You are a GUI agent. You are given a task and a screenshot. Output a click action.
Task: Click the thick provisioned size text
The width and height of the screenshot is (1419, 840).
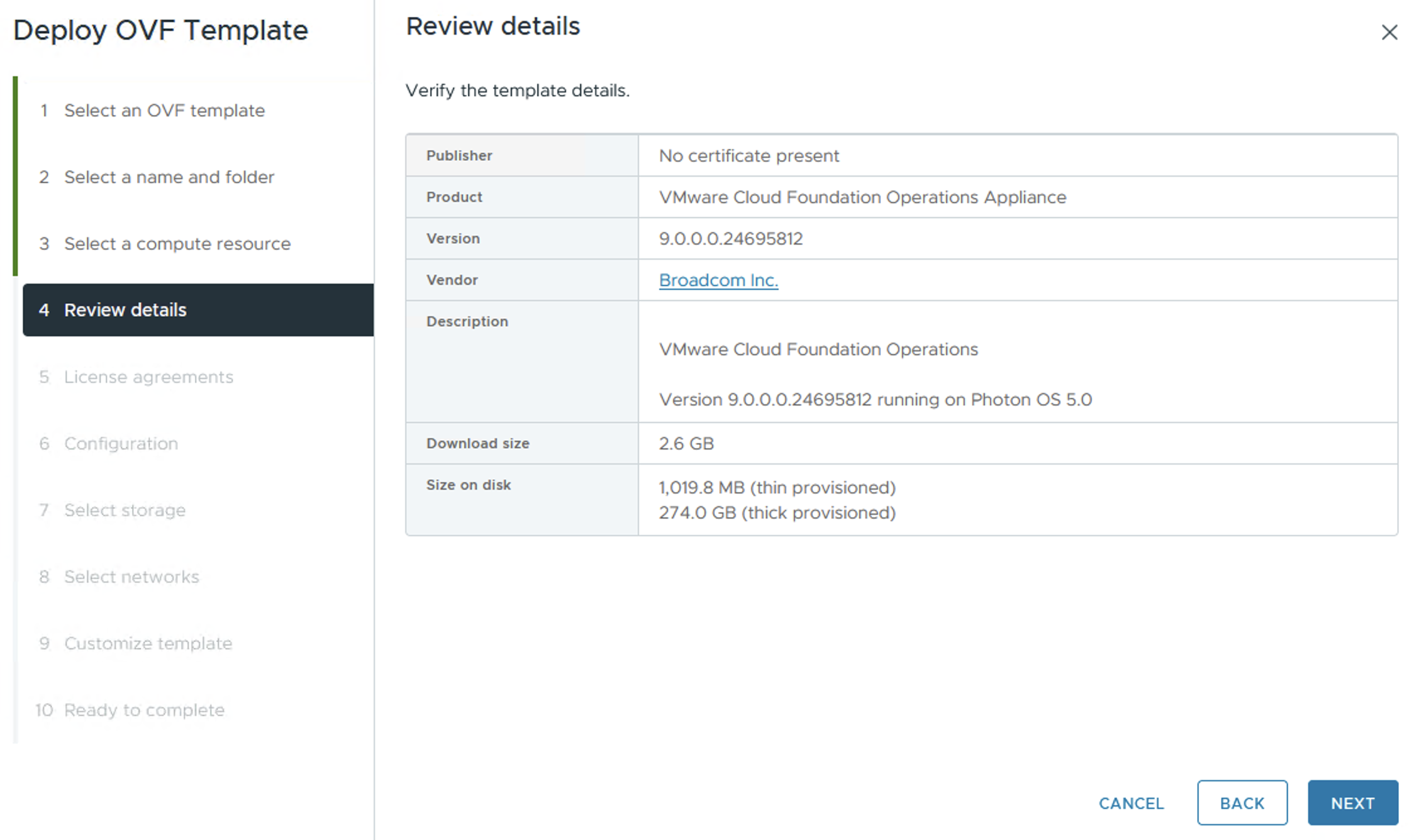point(777,513)
